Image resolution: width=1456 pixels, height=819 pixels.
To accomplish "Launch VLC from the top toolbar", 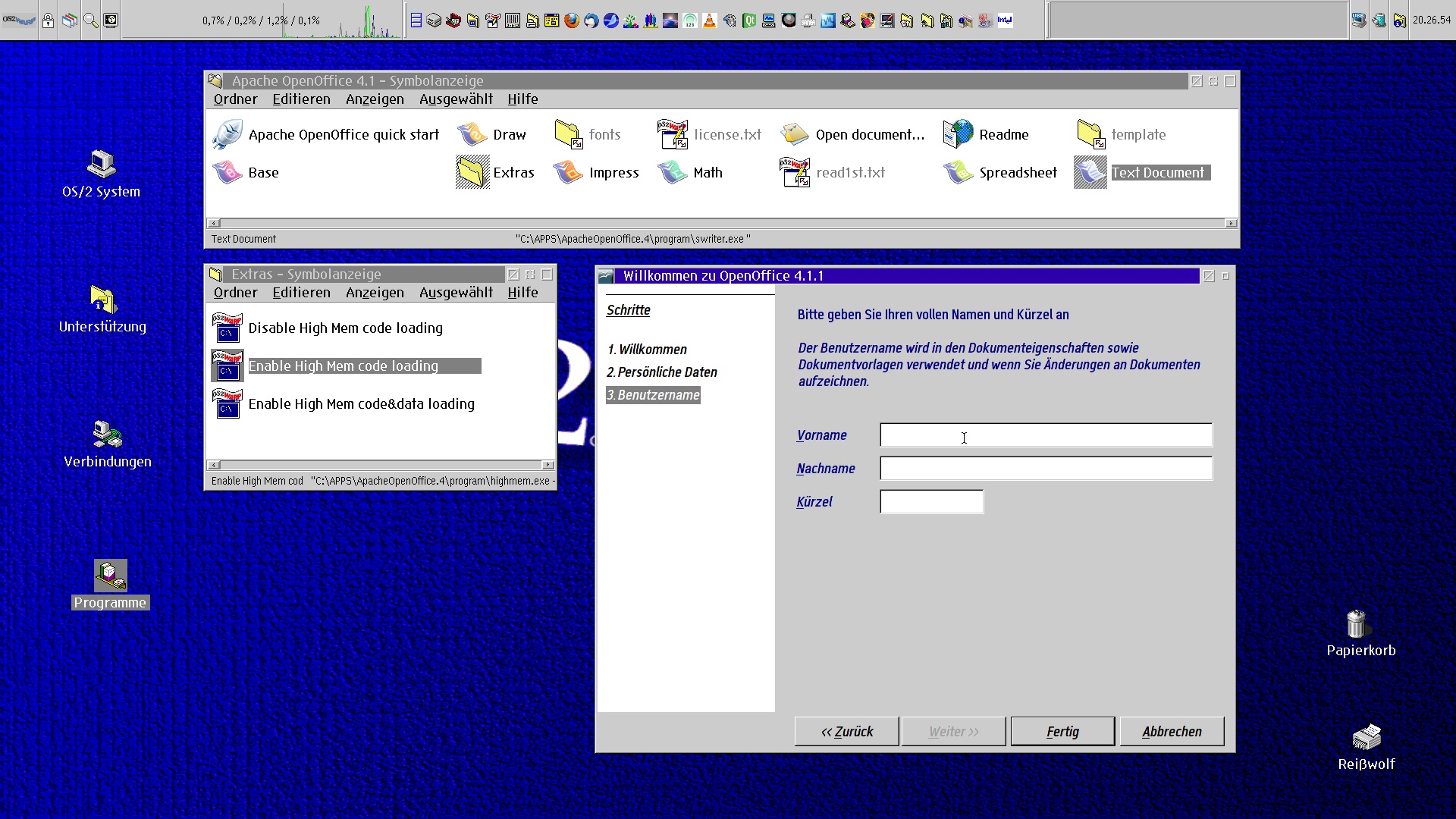I will pyautogui.click(x=710, y=20).
